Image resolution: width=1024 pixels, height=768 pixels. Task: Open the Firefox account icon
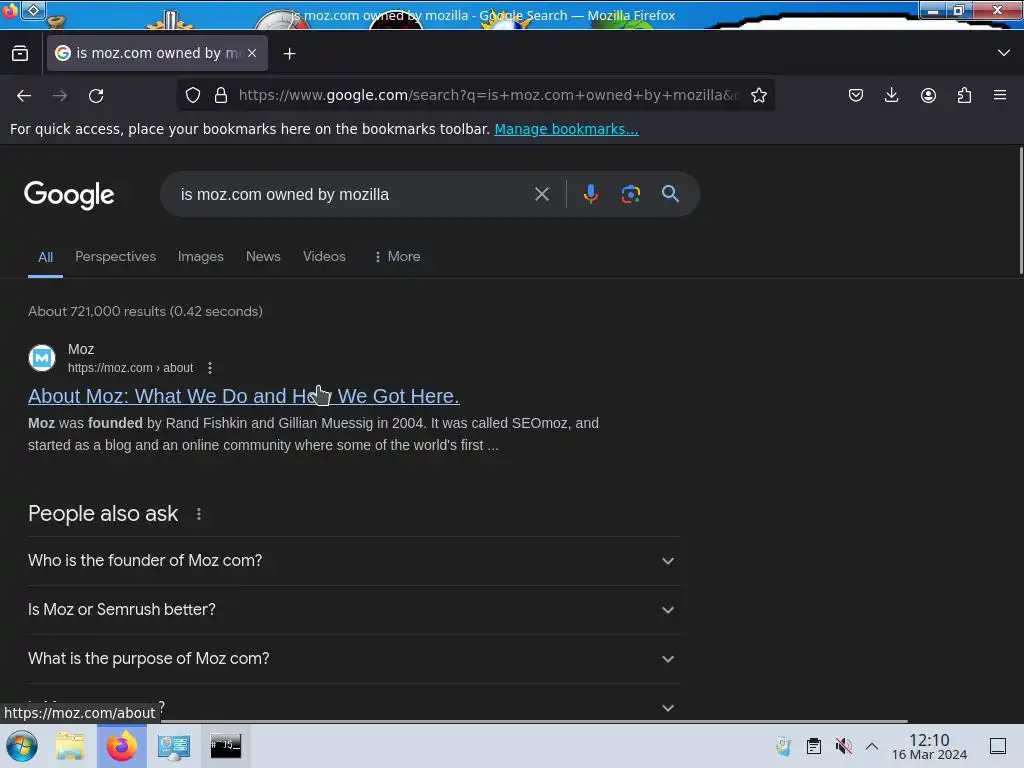click(928, 95)
